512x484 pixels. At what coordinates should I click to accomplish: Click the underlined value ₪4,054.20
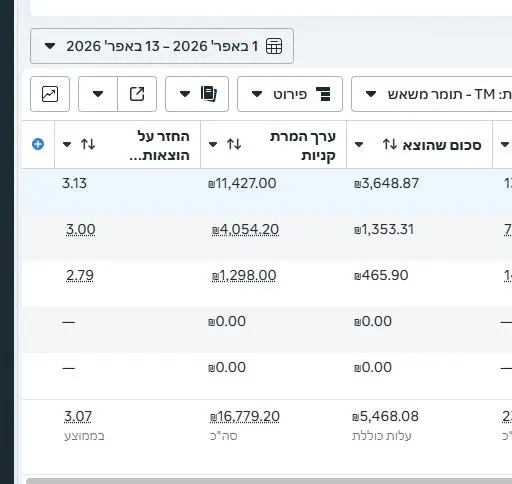click(245, 229)
